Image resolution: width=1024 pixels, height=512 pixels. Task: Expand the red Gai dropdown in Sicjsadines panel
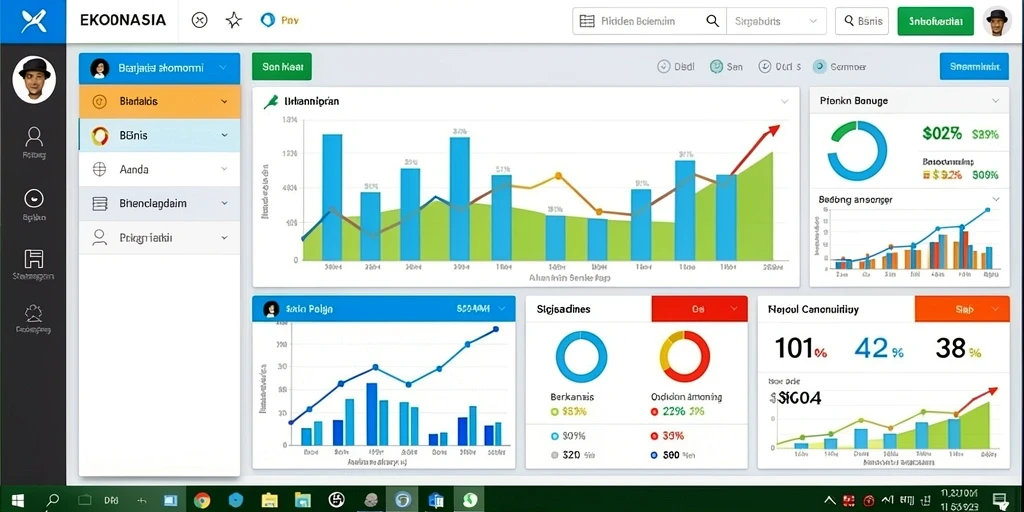click(x=699, y=309)
